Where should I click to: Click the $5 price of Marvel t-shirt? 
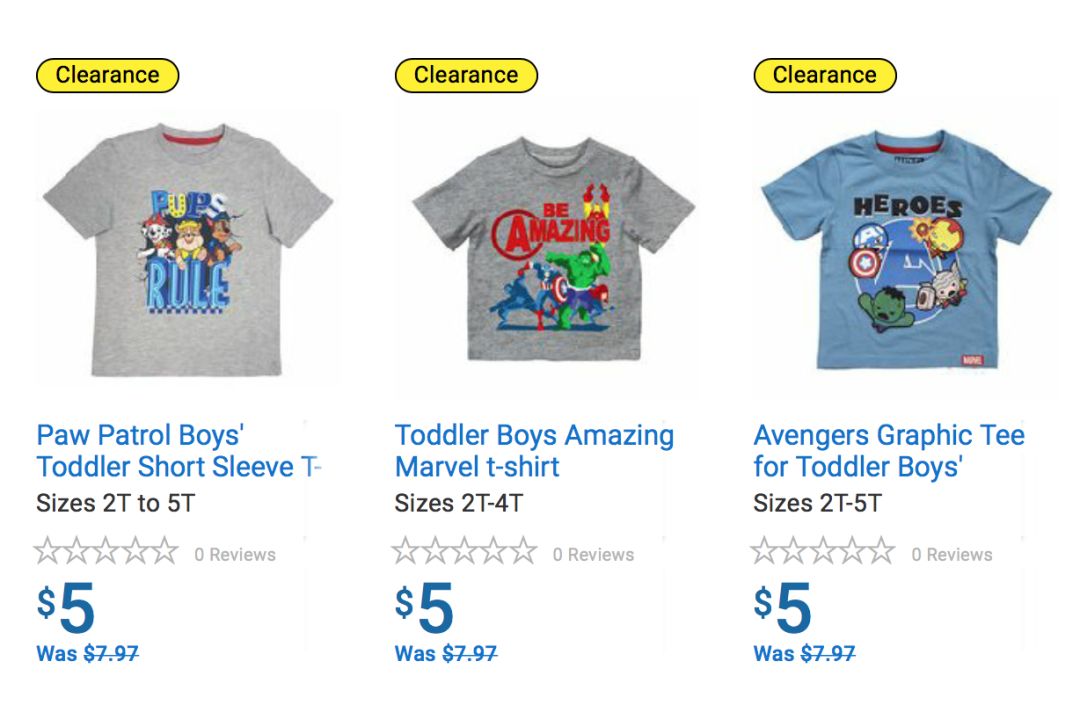[x=424, y=607]
